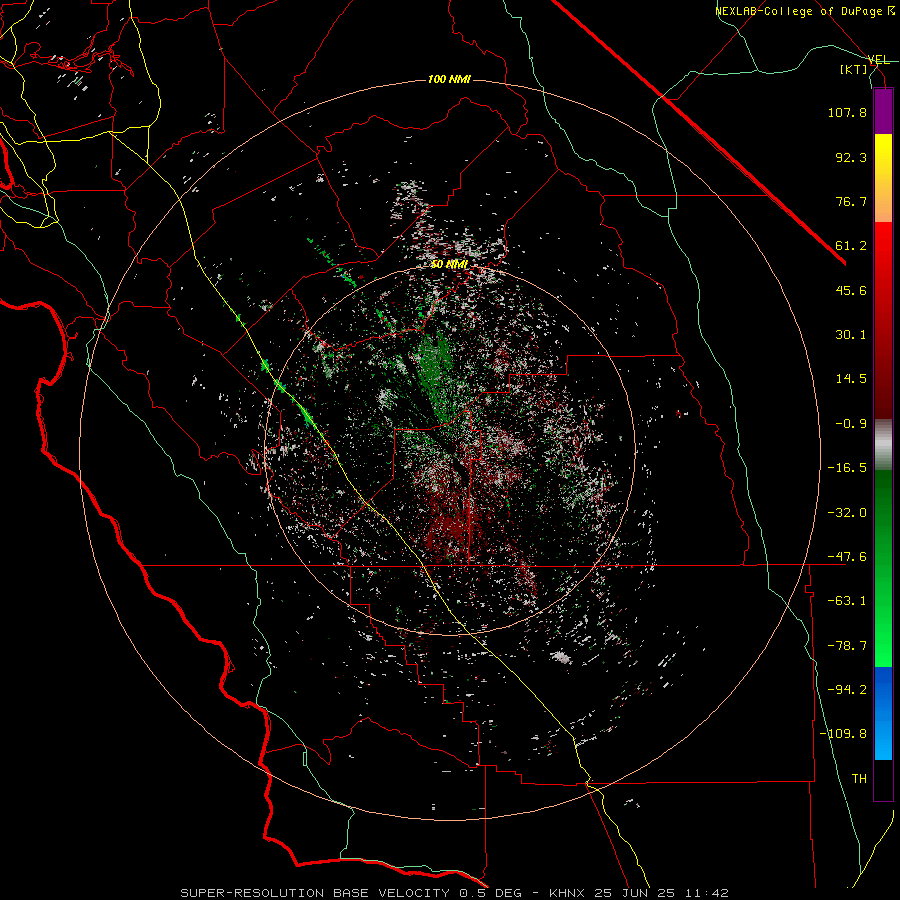The width and height of the screenshot is (900, 900).
Task: Click the 100 NMI range ring label
Action: [x=449, y=79]
